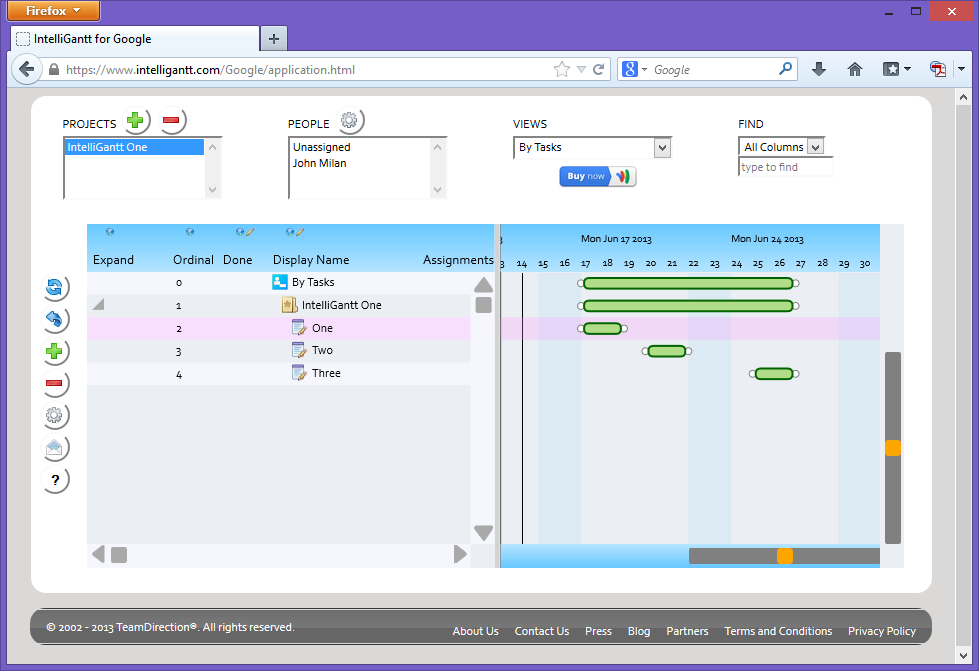The width and height of the screenshot is (979, 671).
Task: Open People settings gear icon
Action: 349,120
